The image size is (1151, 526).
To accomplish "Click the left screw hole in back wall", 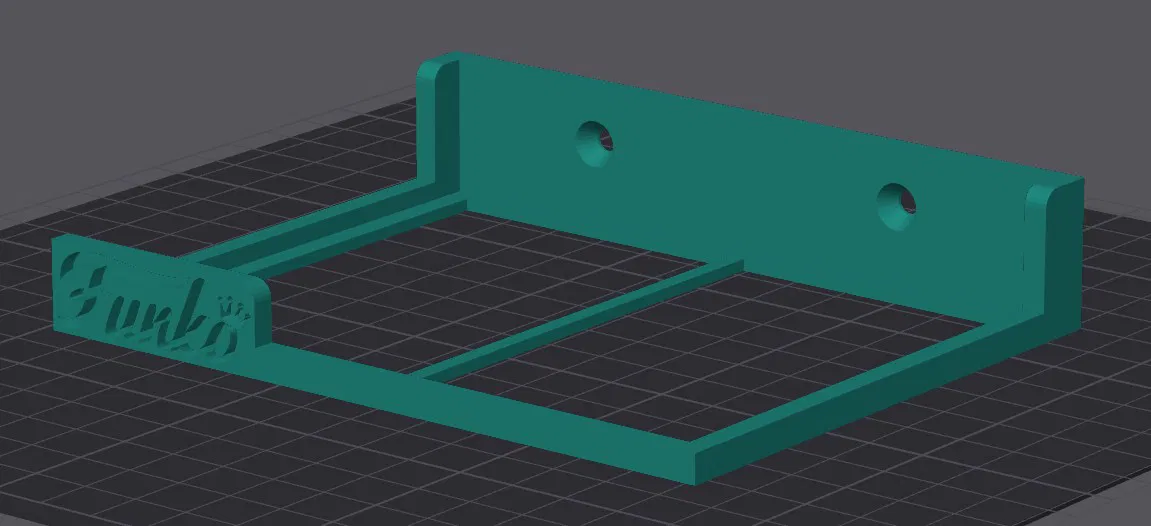I will (595, 143).
